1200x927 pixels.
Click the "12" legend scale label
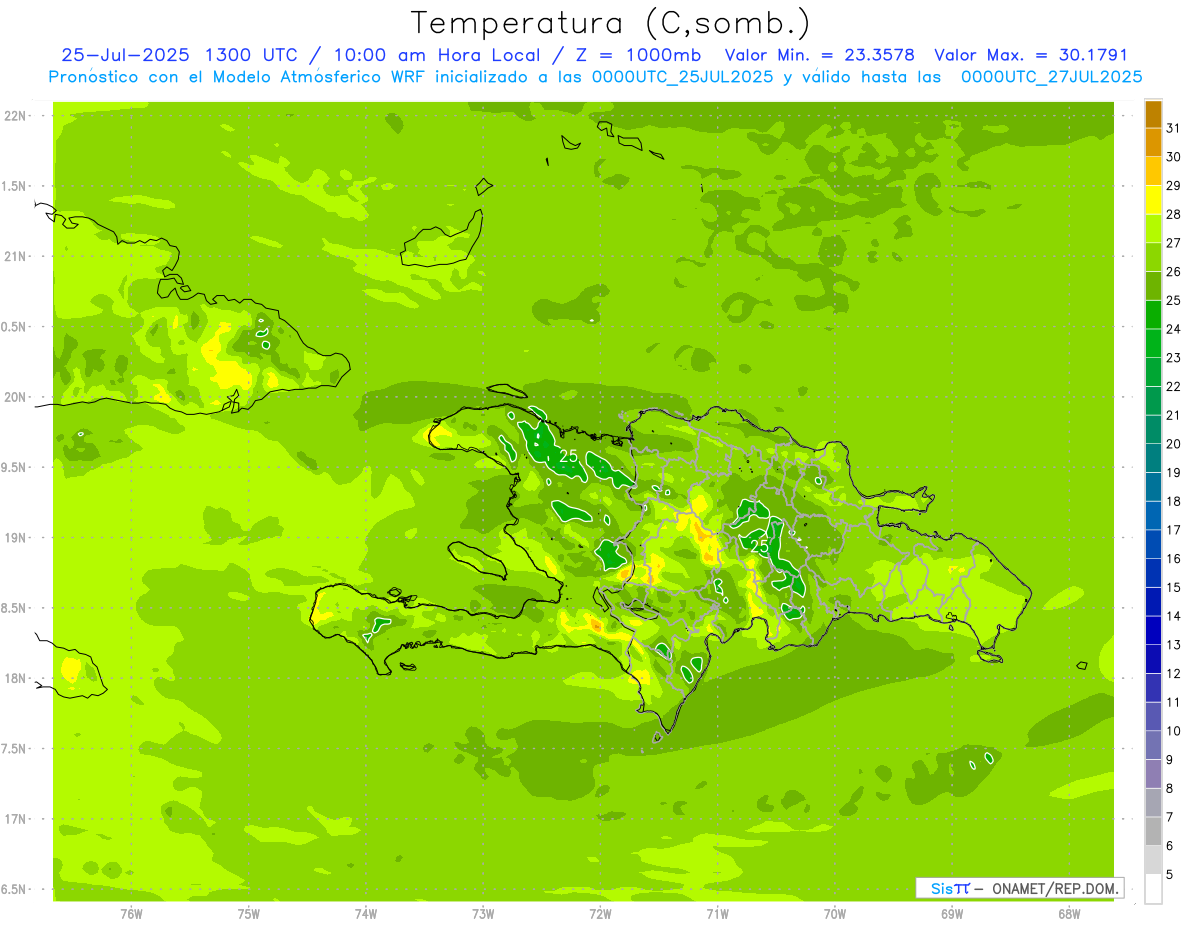(1174, 673)
